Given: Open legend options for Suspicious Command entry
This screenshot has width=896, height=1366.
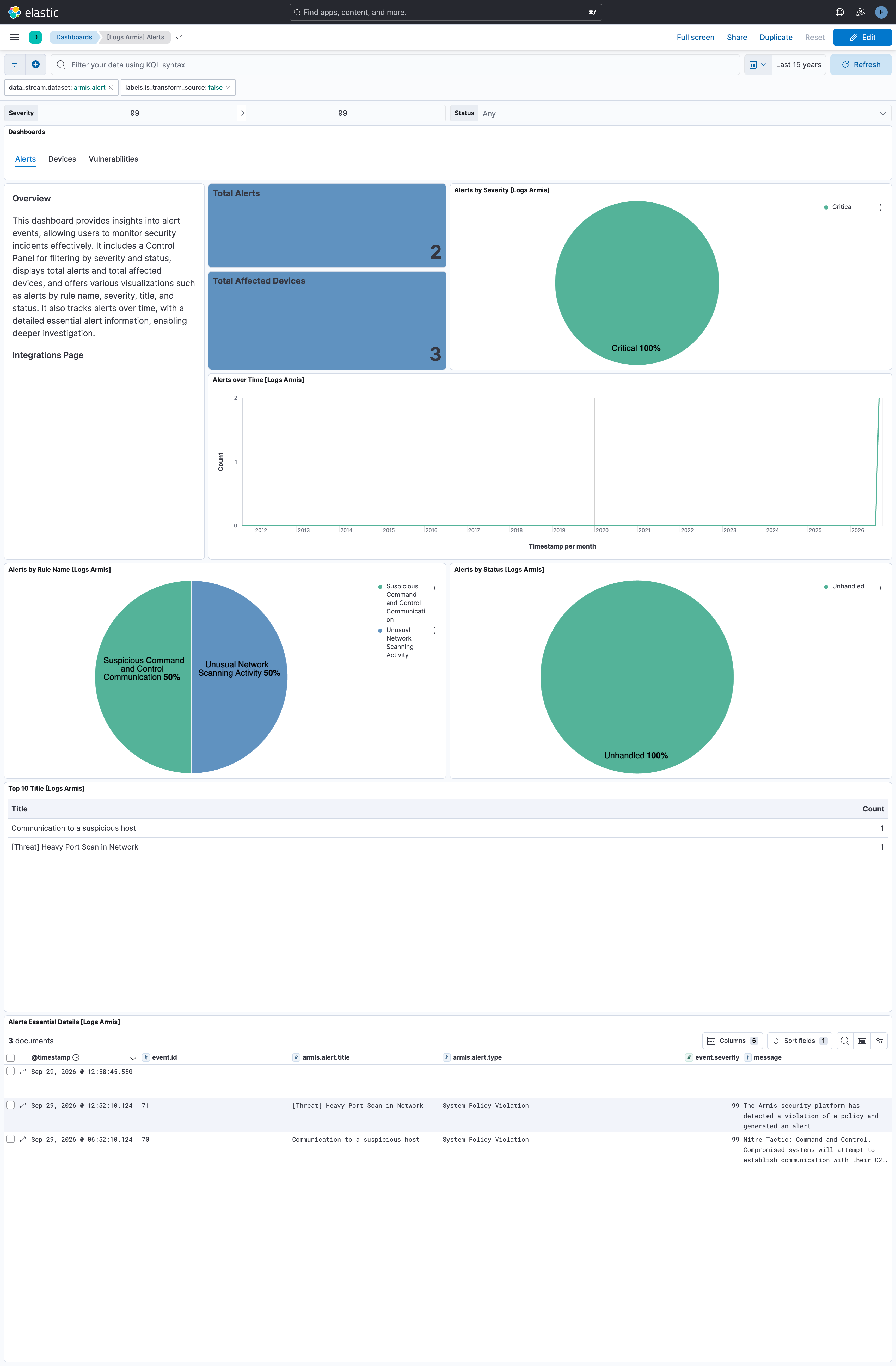Looking at the screenshot, I should point(434,587).
